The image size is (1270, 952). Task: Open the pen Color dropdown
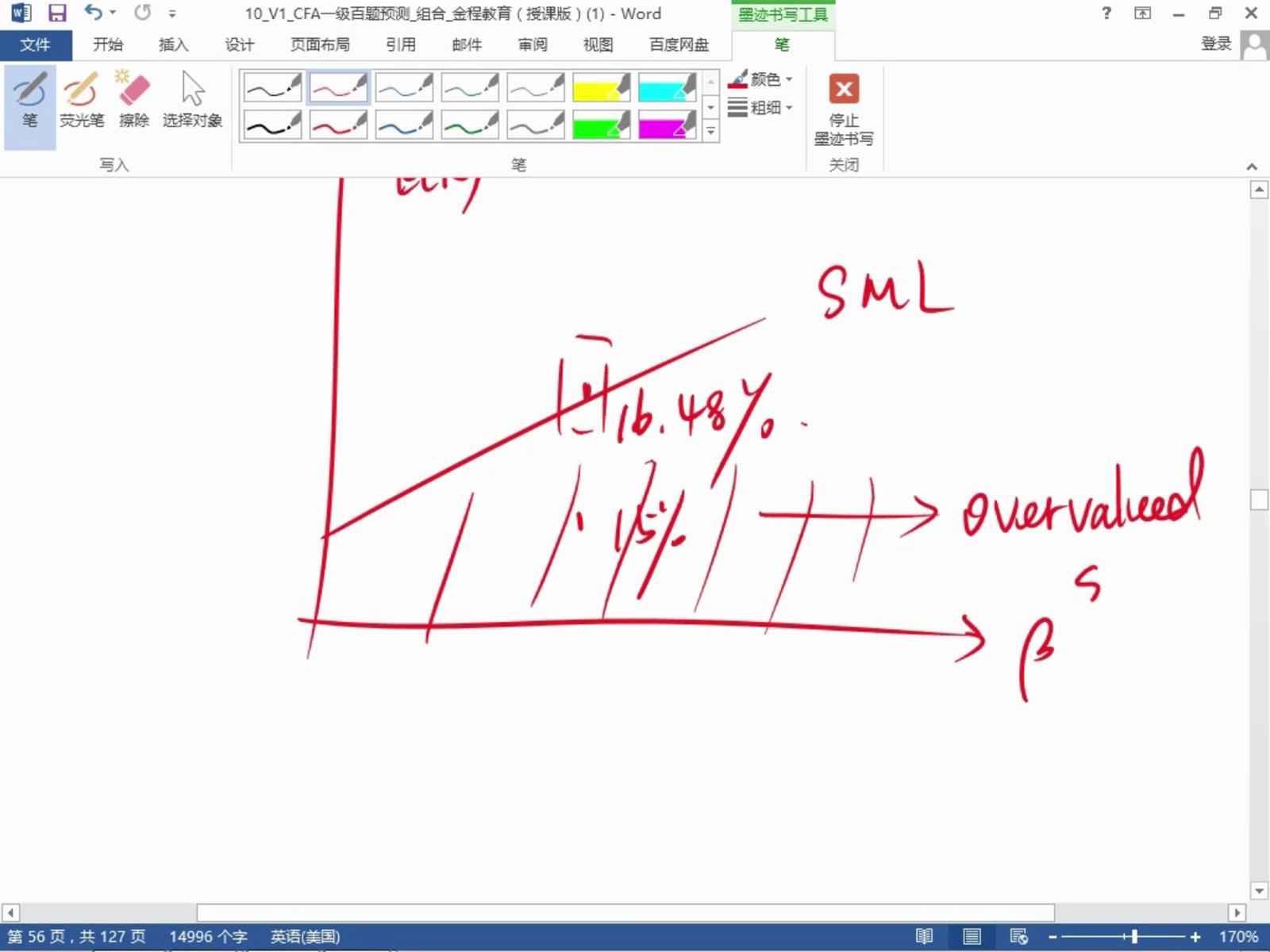(x=760, y=79)
